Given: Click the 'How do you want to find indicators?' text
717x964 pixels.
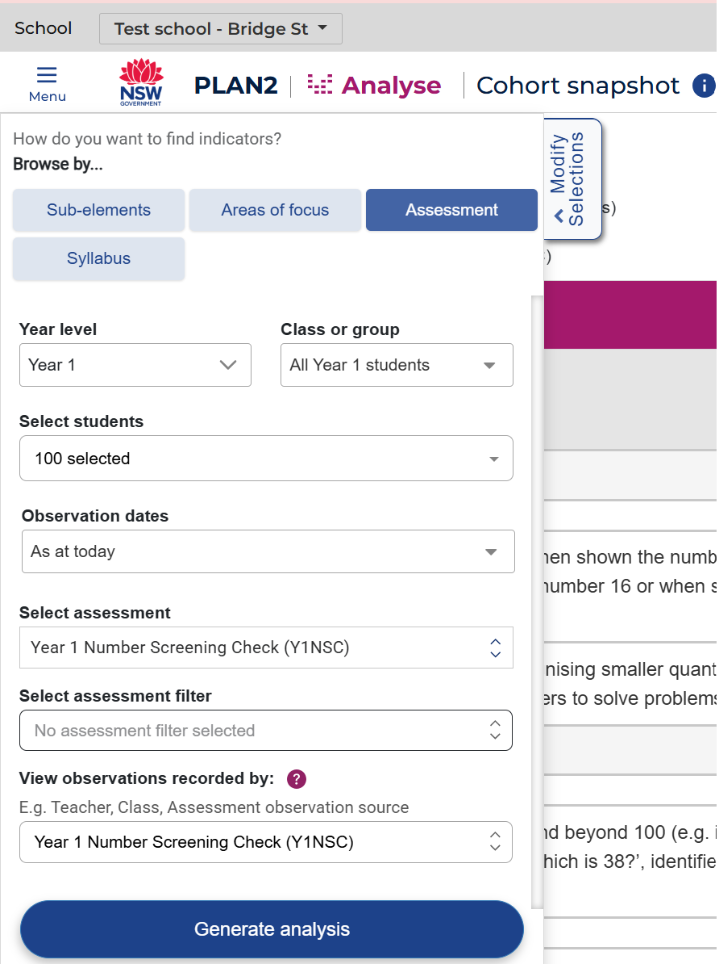Looking at the screenshot, I should [x=147, y=139].
